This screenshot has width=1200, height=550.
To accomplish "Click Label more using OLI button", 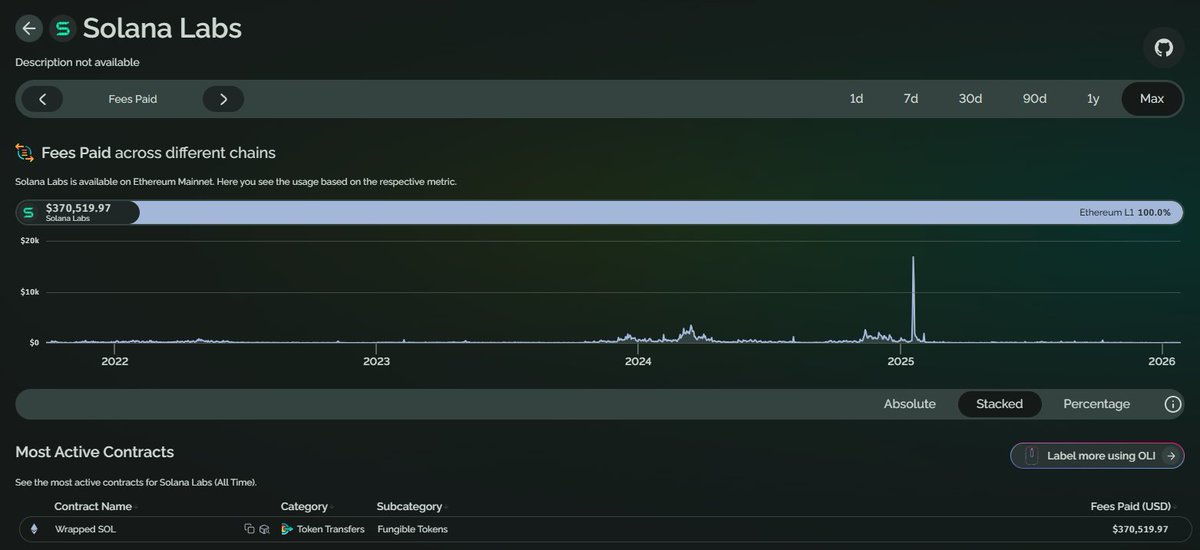I will 1097,455.
